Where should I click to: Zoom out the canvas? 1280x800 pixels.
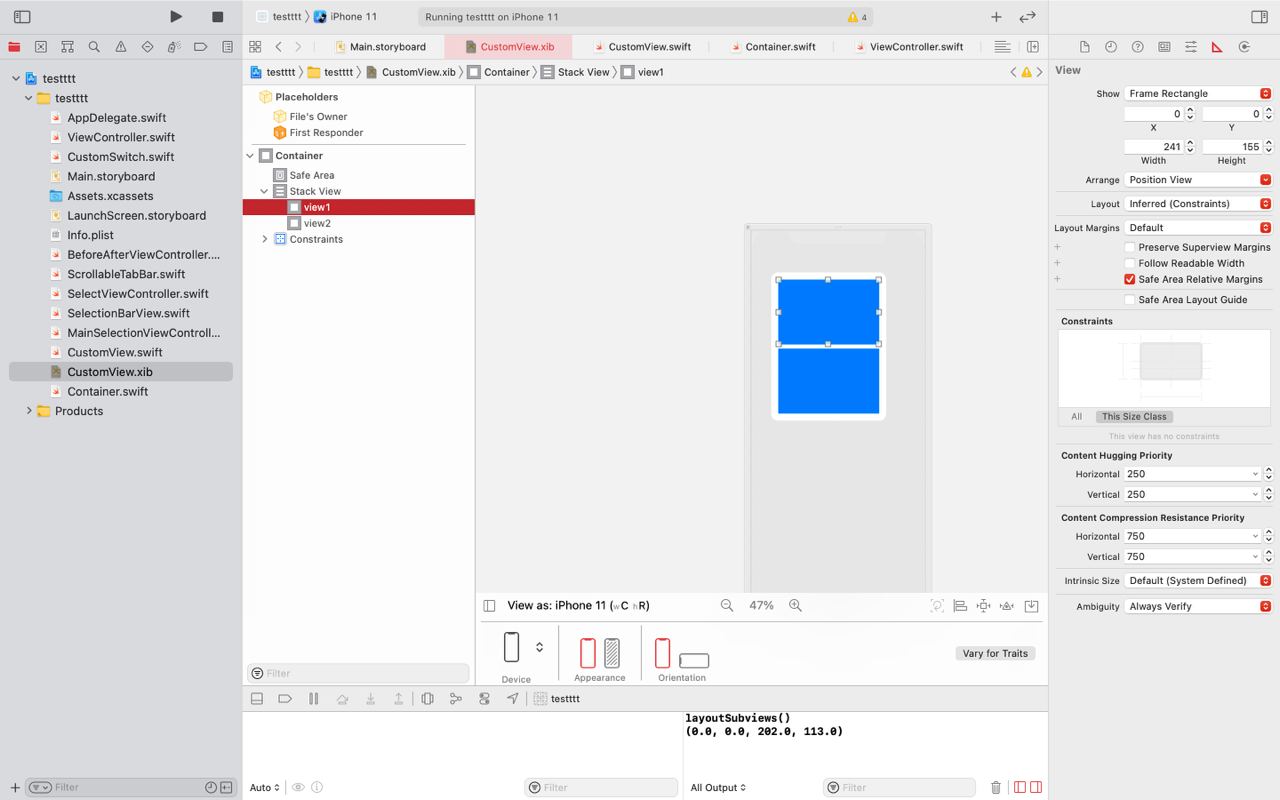click(727, 605)
